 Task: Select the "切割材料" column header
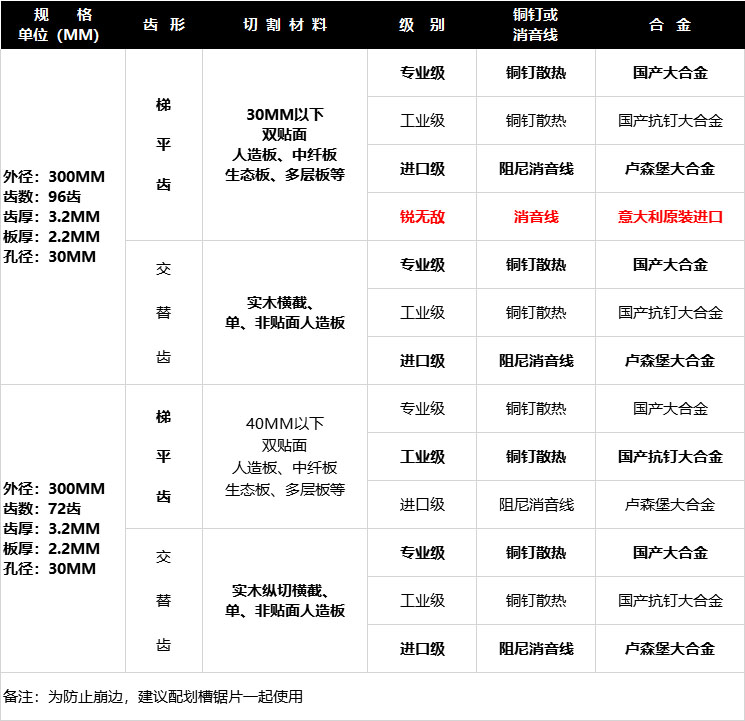[285, 25]
